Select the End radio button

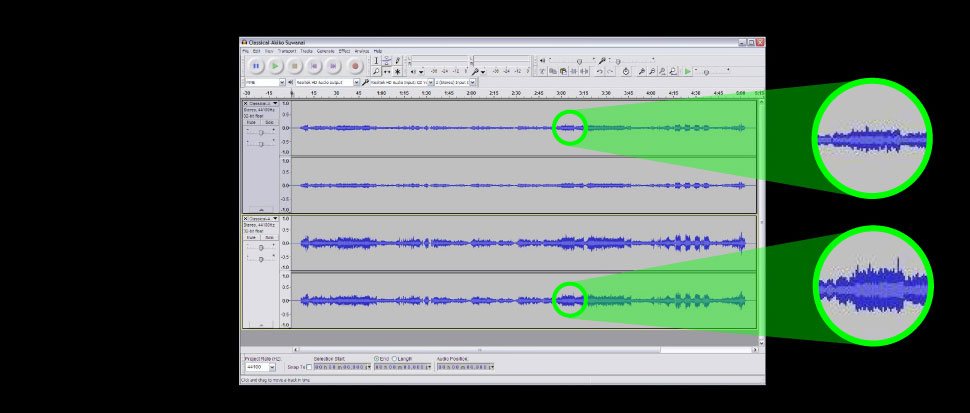coord(377,358)
